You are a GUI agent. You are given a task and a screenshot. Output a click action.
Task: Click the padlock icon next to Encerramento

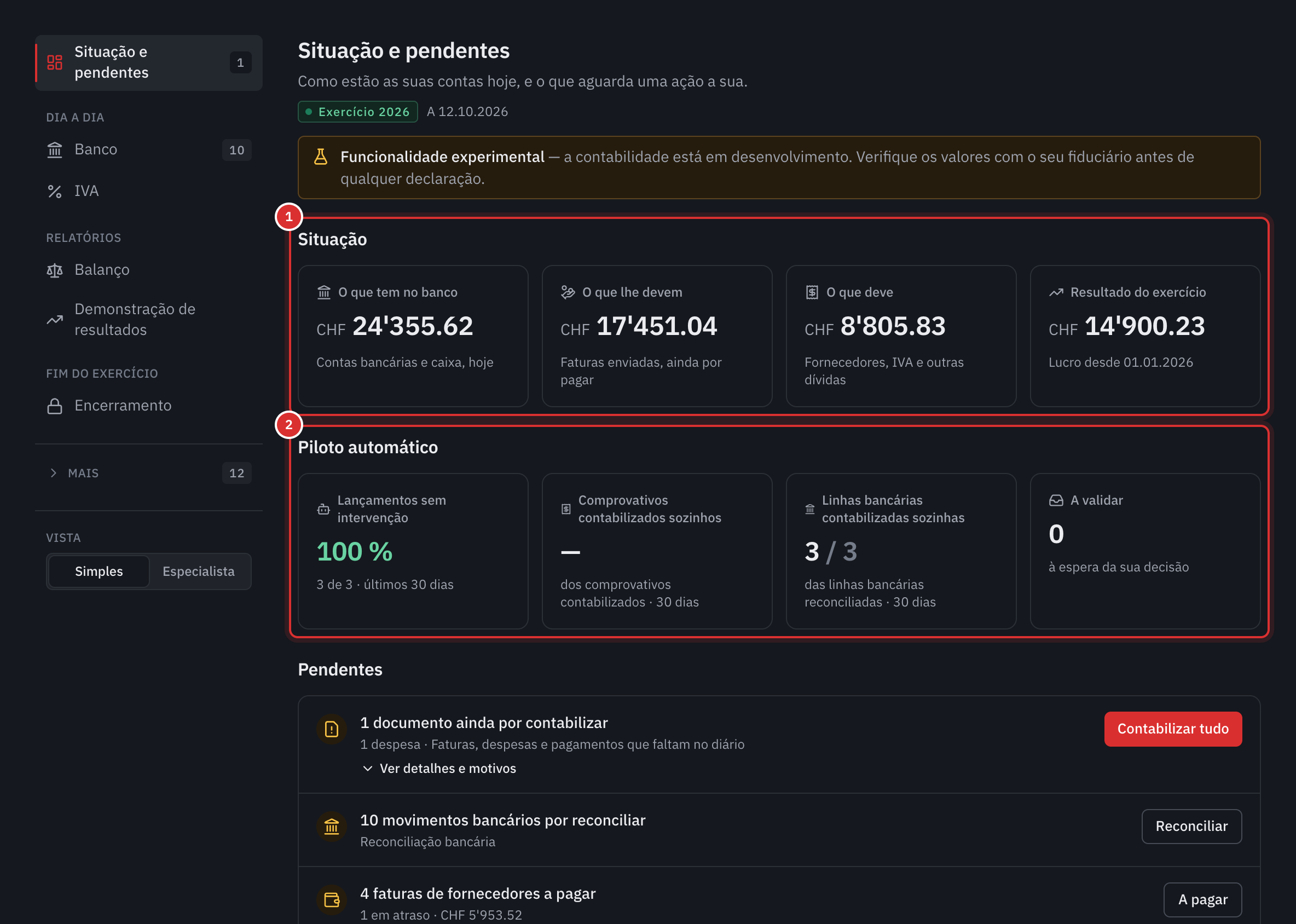55,406
